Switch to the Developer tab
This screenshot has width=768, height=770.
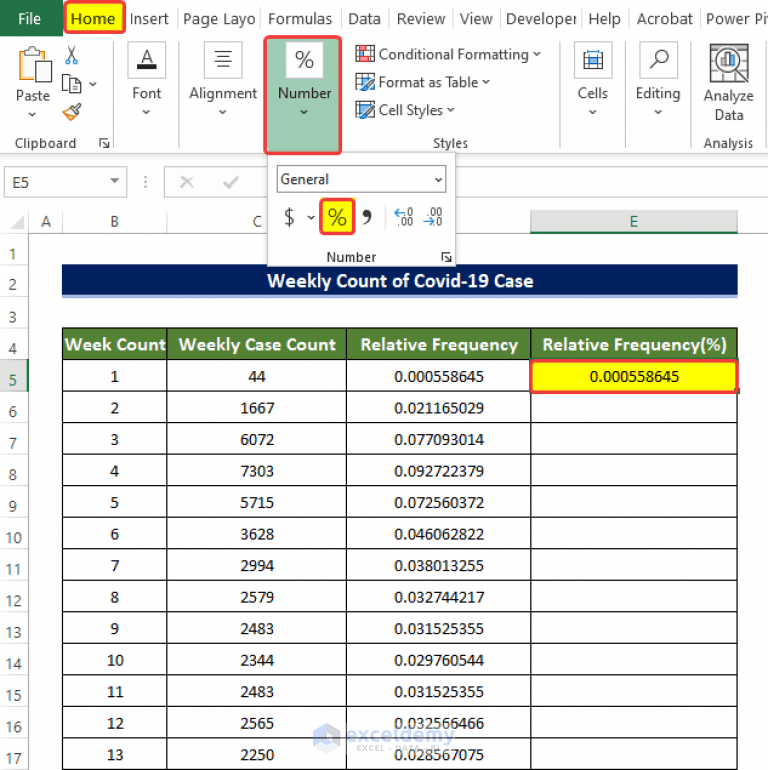pyautogui.click(x=541, y=18)
